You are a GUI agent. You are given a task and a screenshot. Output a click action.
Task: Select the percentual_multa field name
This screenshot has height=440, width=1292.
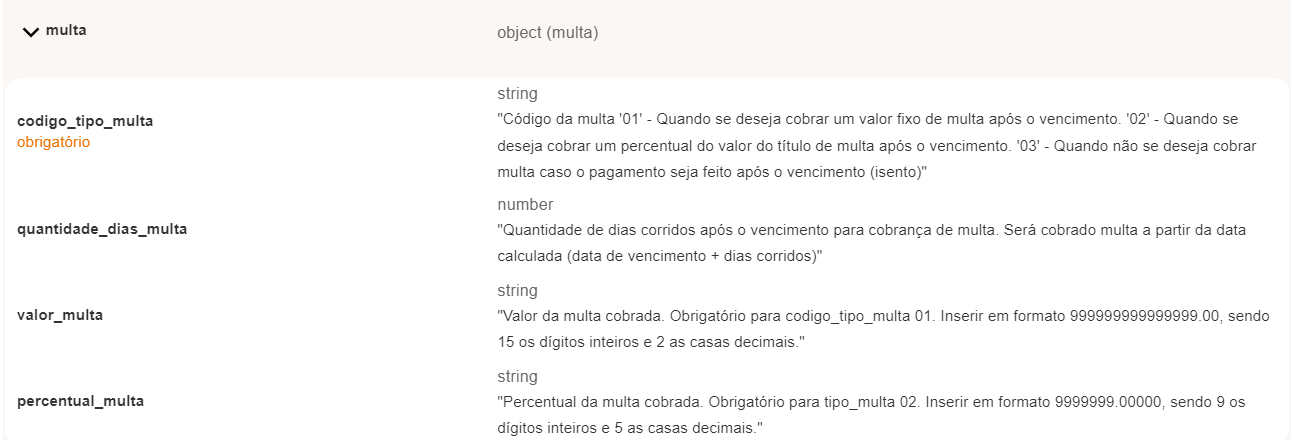pyautogui.click(x=80, y=401)
